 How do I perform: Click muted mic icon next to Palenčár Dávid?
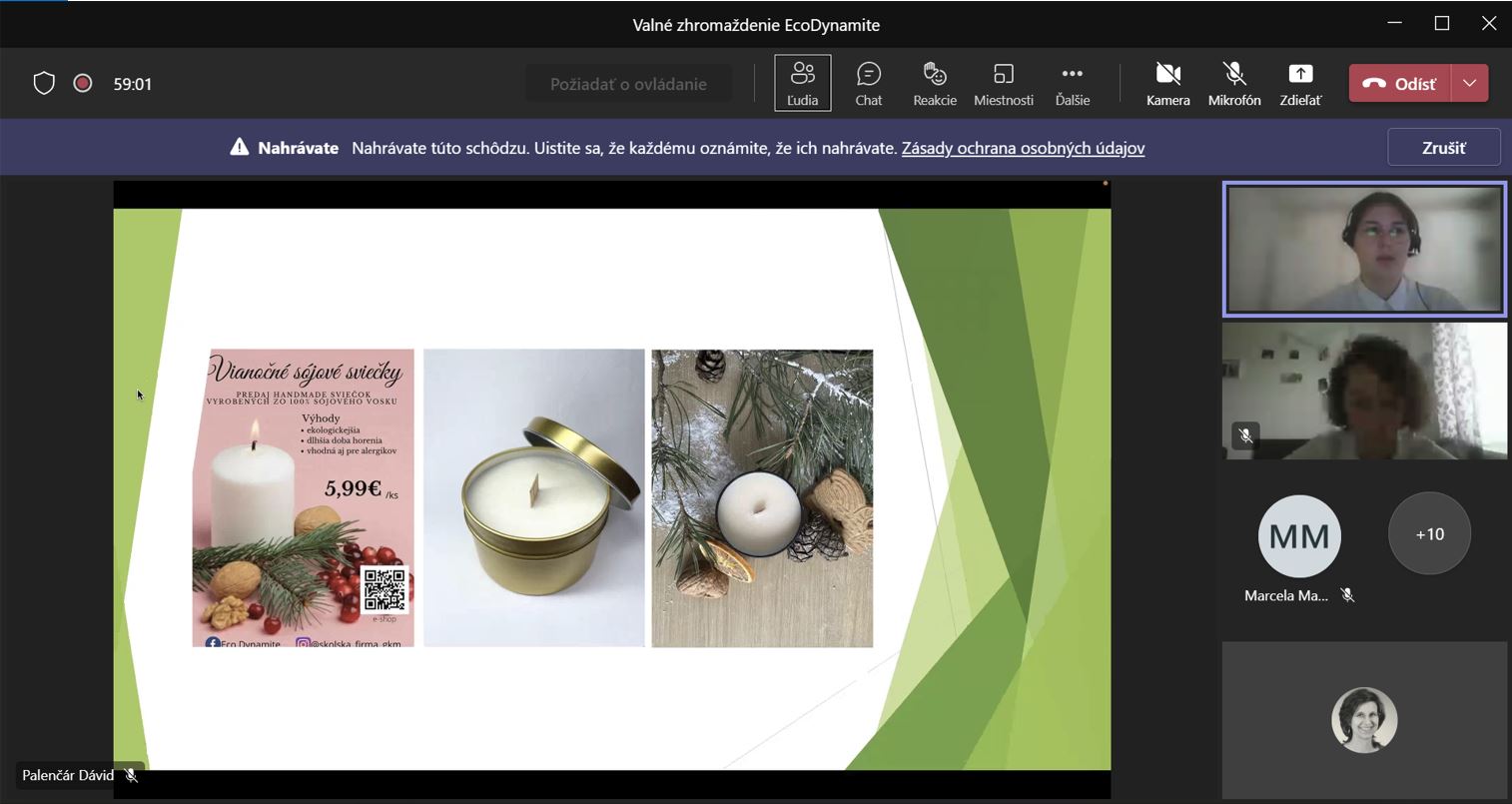[x=131, y=775]
